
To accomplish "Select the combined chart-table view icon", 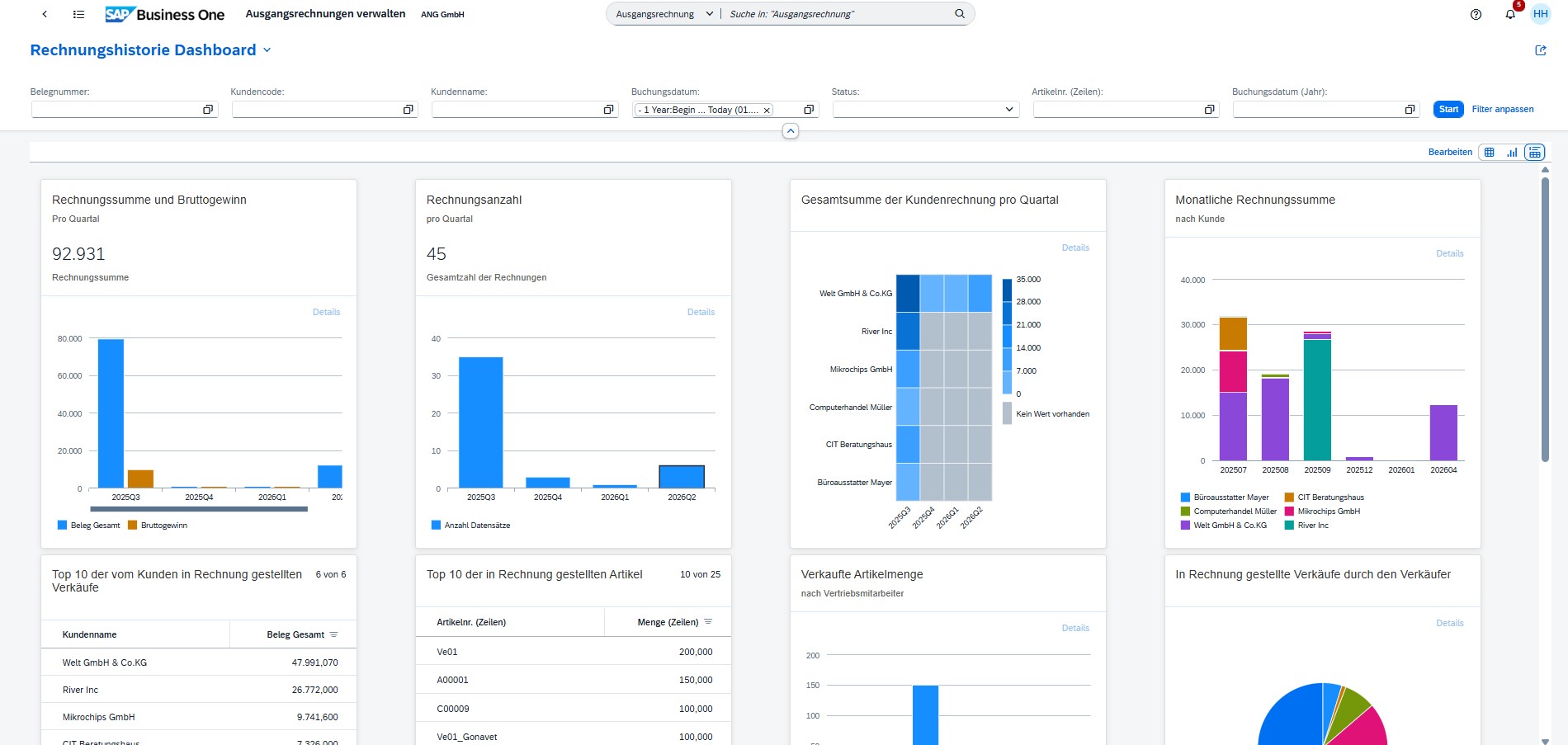I will (x=1533, y=152).
